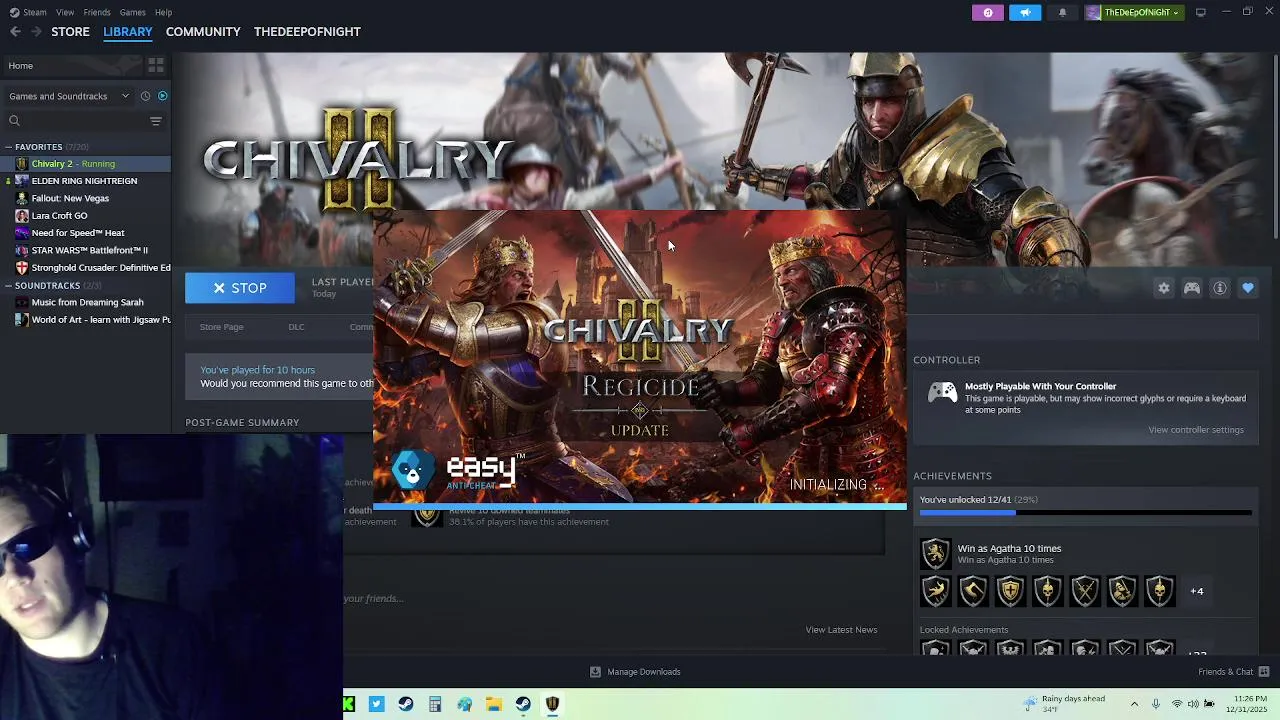This screenshot has height=720, width=1280.
Task: Click the Wi-Fi network tray icon
Action: pyautogui.click(x=1175, y=704)
